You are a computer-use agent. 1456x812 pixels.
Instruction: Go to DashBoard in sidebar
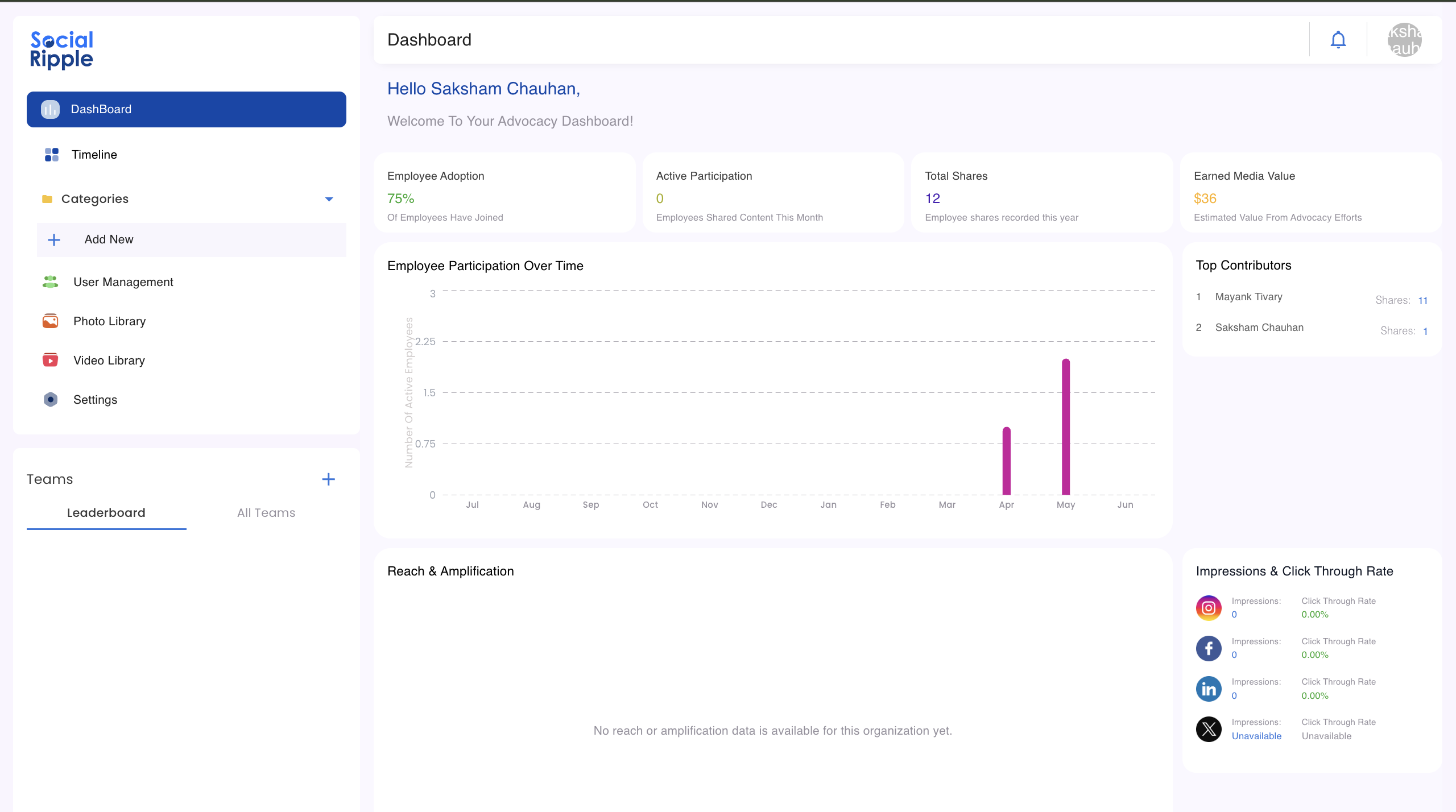[x=187, y=109]
